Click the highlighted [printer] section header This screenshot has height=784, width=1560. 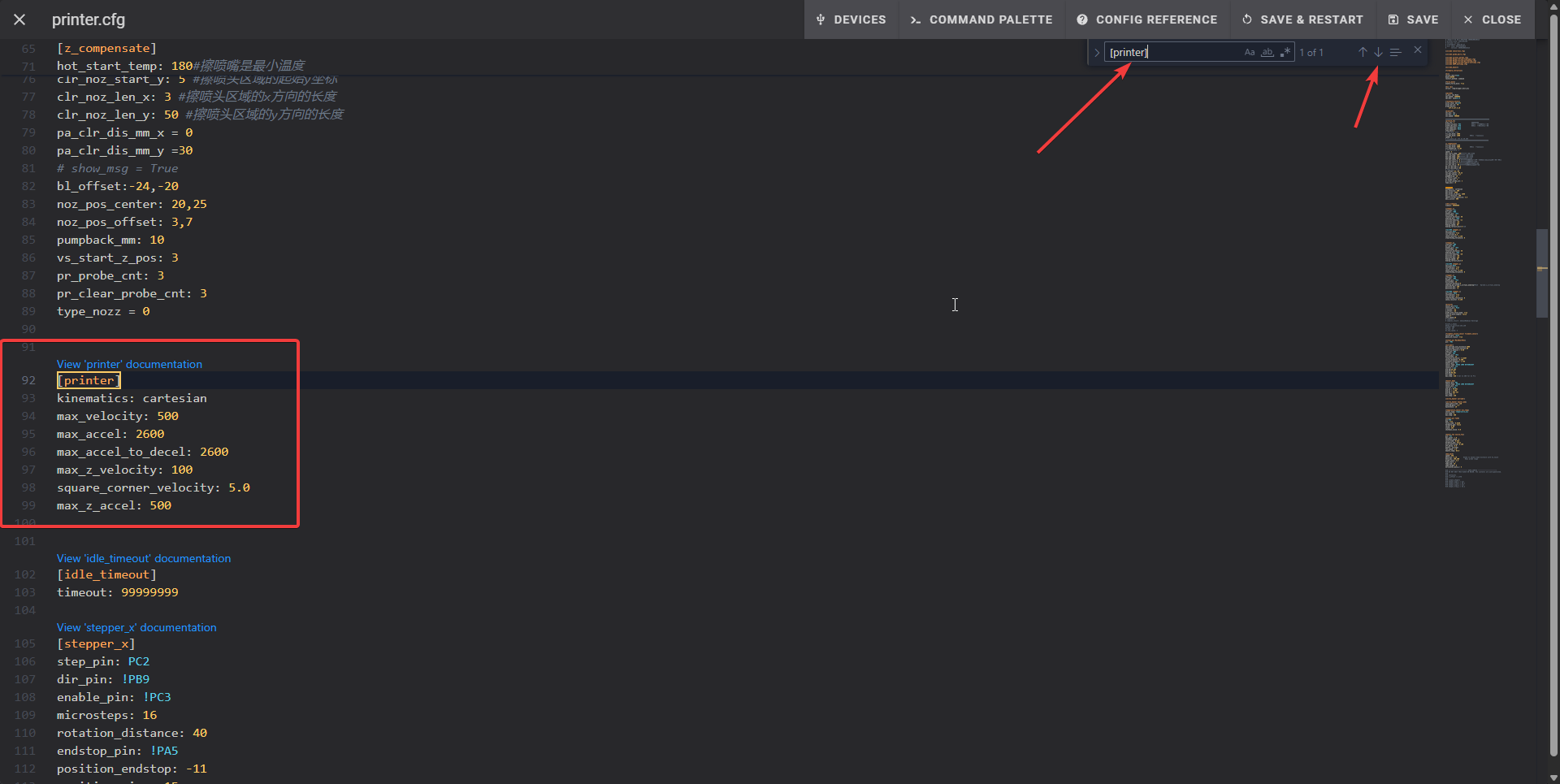coord(89,380)
